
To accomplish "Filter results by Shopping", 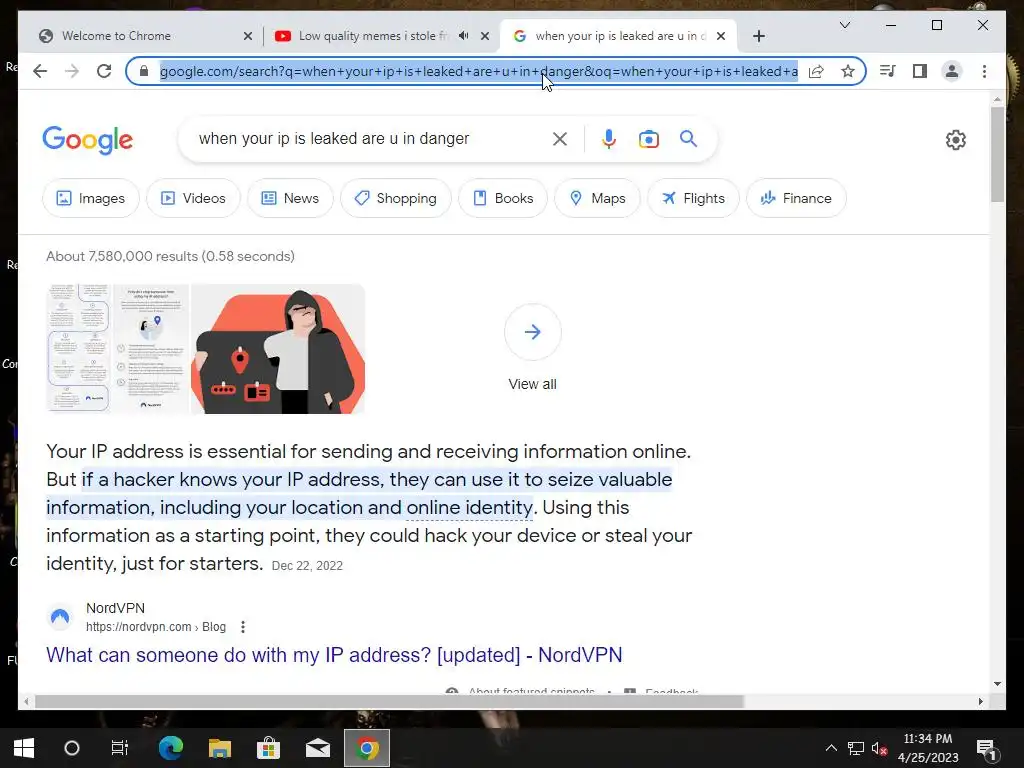I will pos(396,198).
